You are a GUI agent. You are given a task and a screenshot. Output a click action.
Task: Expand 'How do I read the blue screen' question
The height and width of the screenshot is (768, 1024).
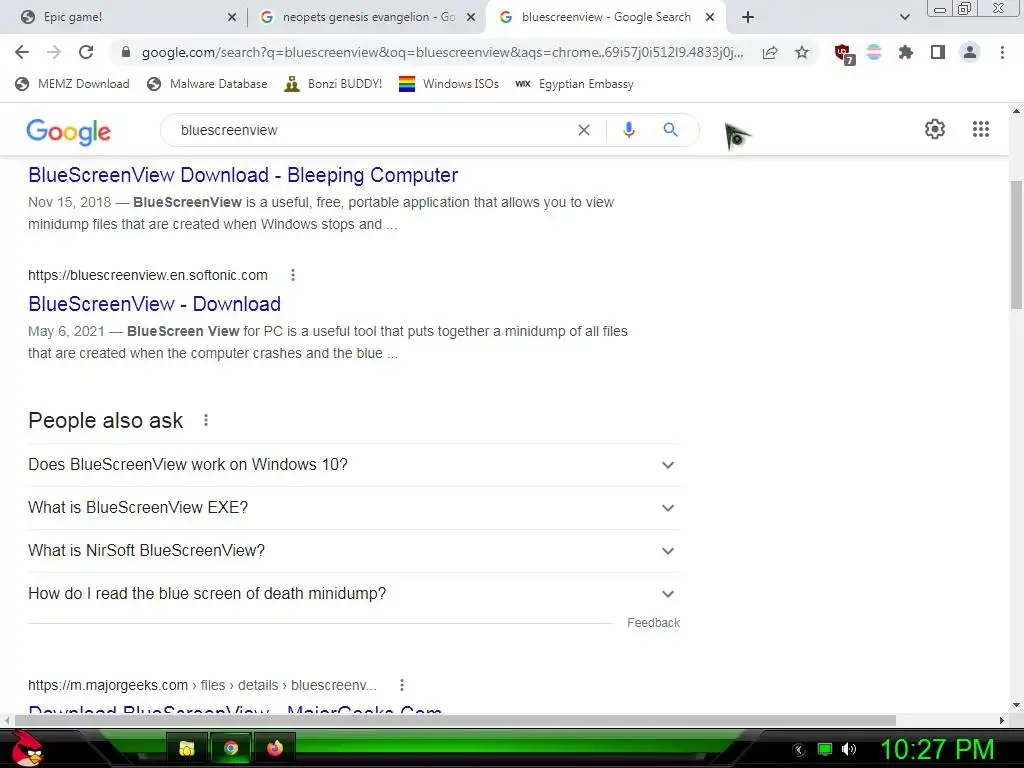354,594
